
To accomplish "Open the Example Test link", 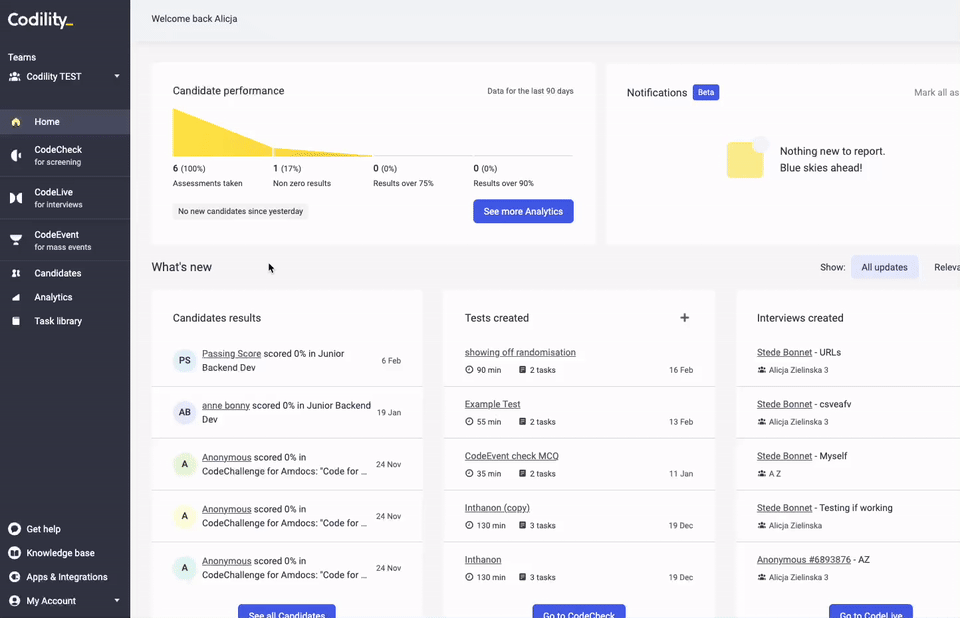I will 492,404.
